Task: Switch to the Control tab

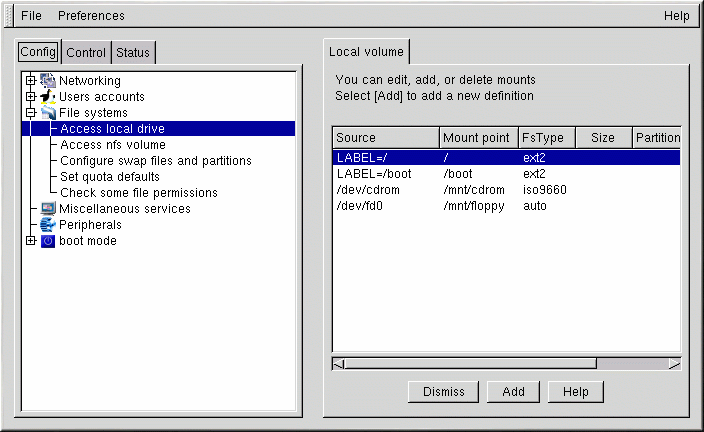Action: coord(86,53)
